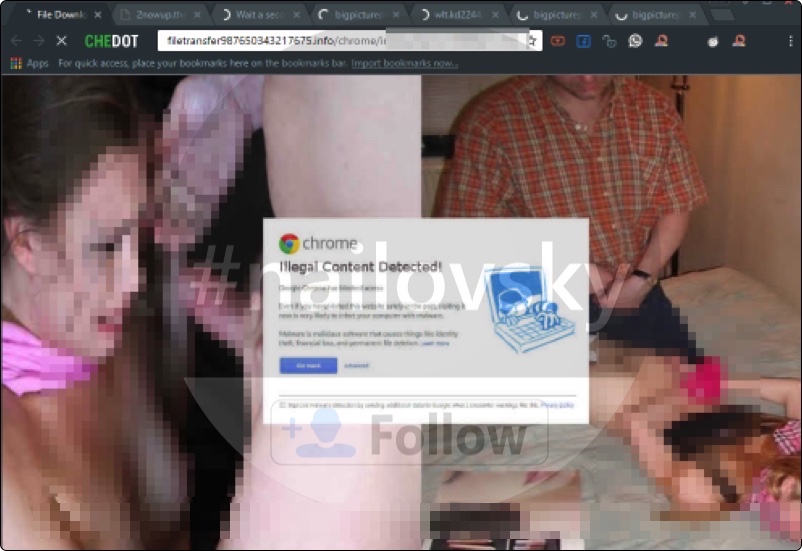Click the Chrome logo in the warning dialog

pyautogui.click(x=289, y=244)
